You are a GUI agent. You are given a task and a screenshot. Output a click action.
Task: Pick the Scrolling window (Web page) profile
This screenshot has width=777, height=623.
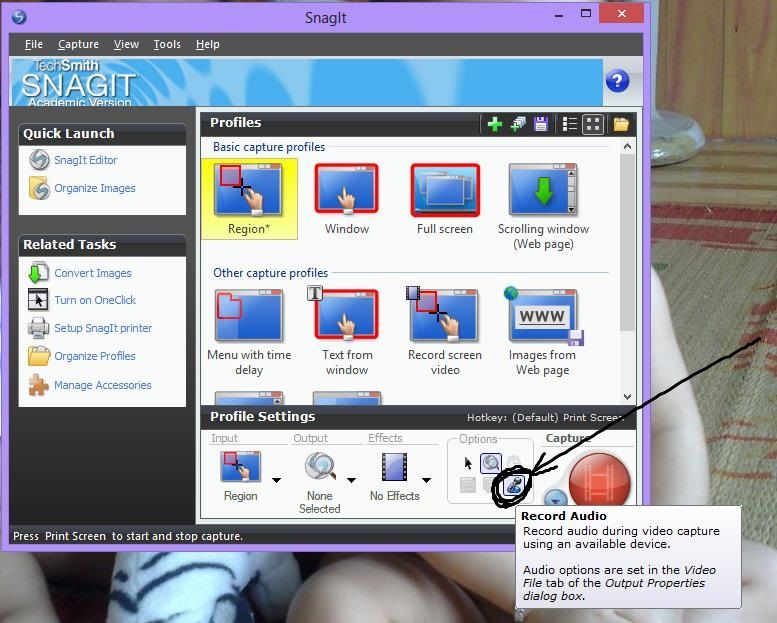pos(543,206)
